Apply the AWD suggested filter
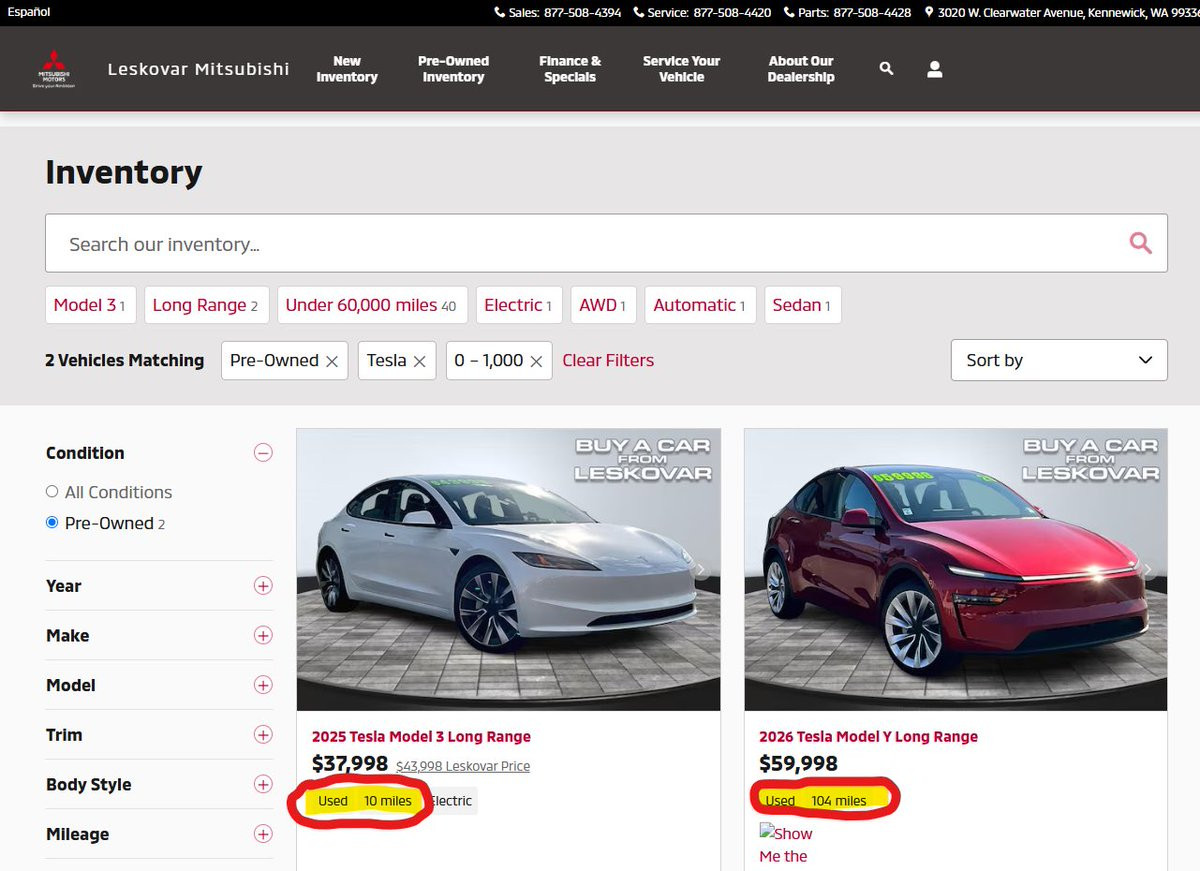This screenshot has width=1200, height=871. tap(603, 305)
